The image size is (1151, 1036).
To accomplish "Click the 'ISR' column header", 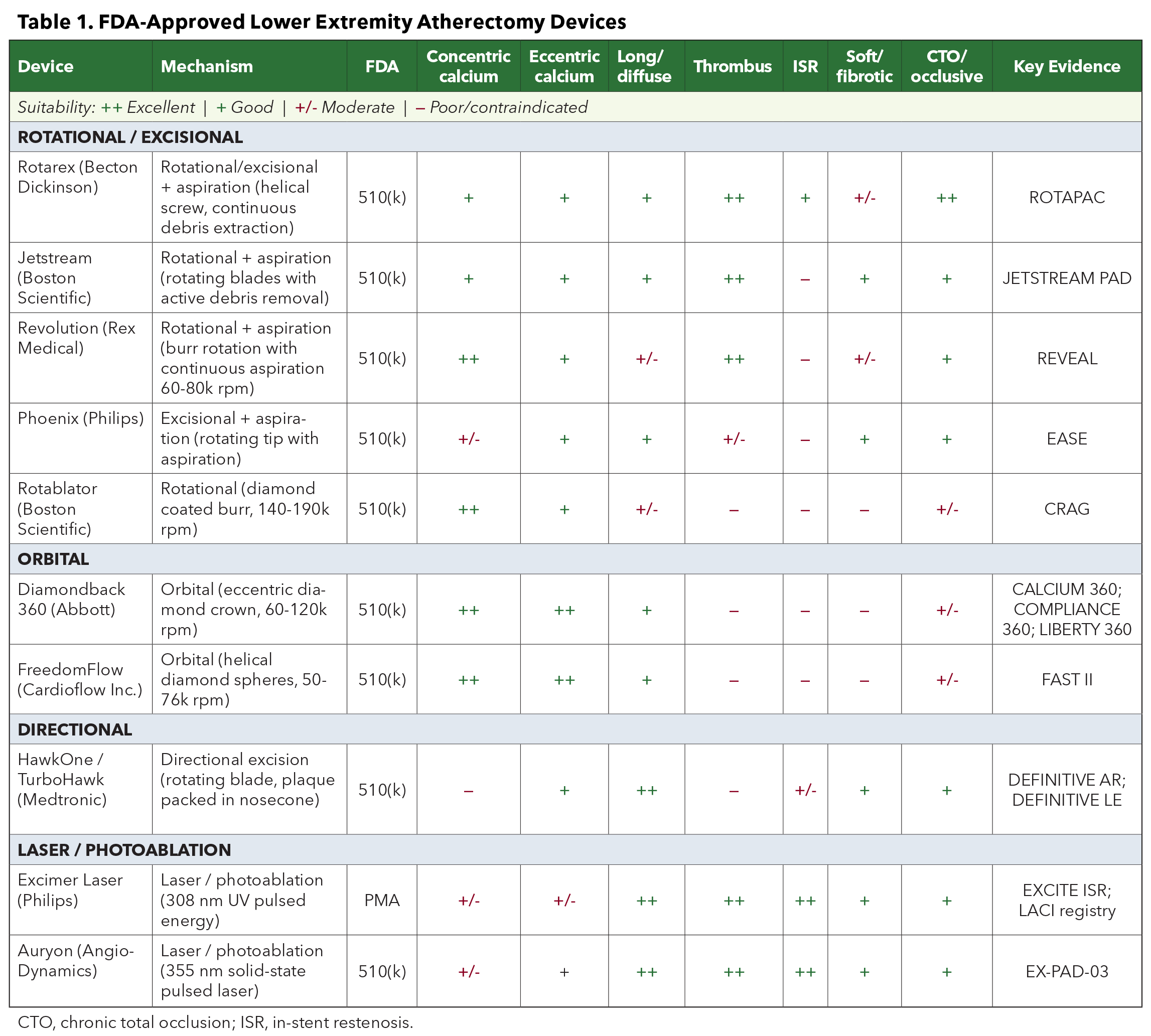I will (x=805, y=66).
